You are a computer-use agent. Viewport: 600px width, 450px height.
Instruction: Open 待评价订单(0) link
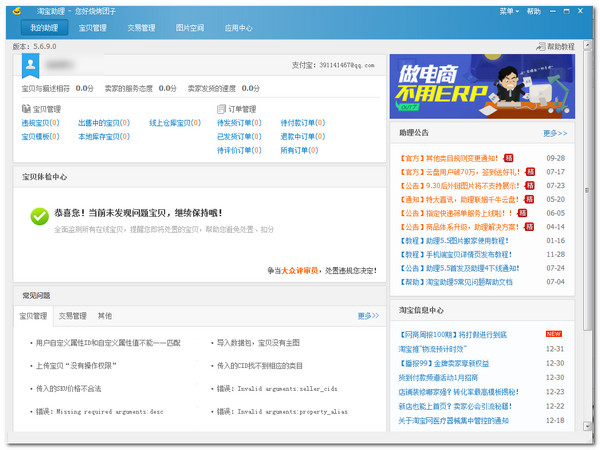tap(239, 150)
